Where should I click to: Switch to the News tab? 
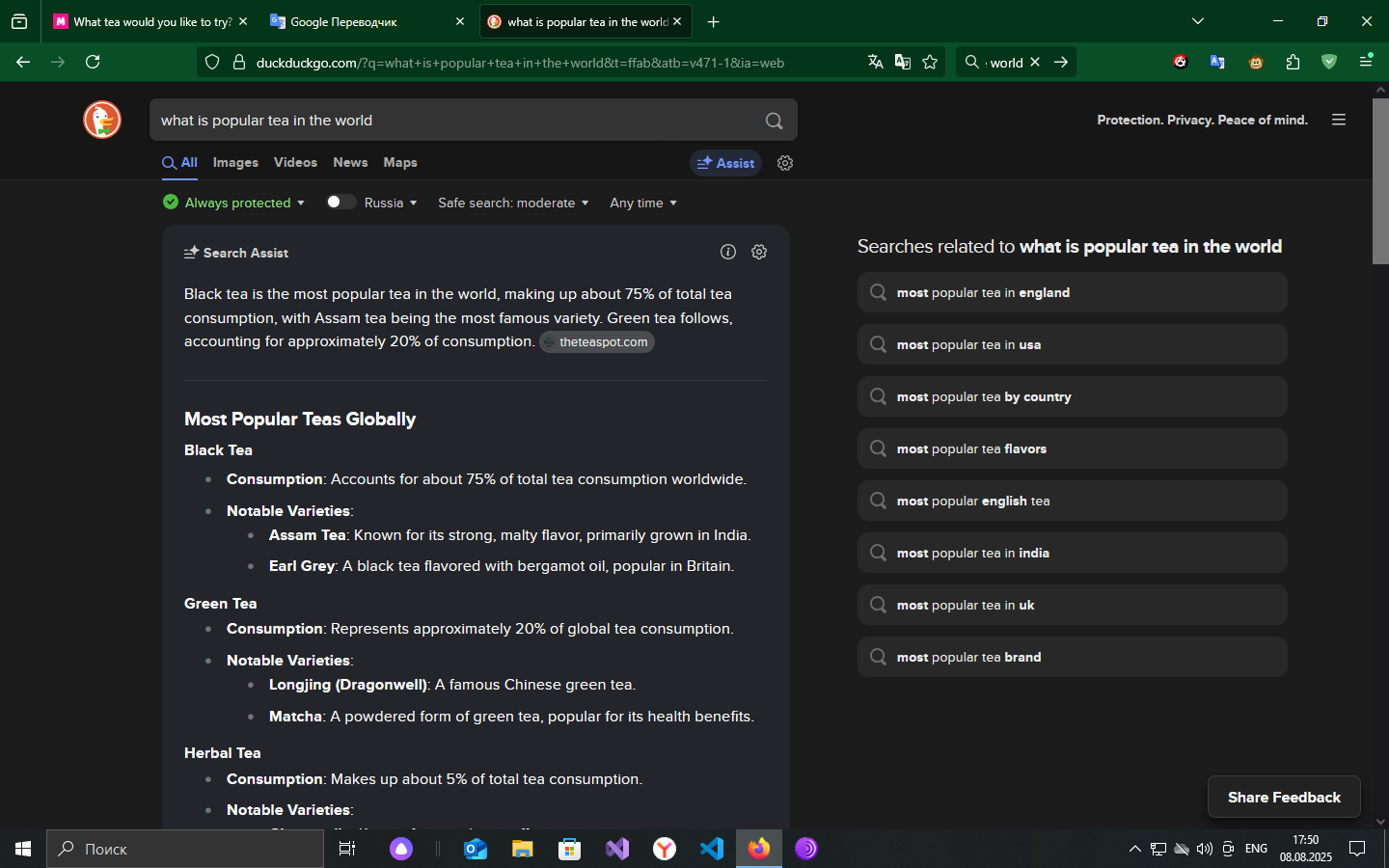click(350, 163)
